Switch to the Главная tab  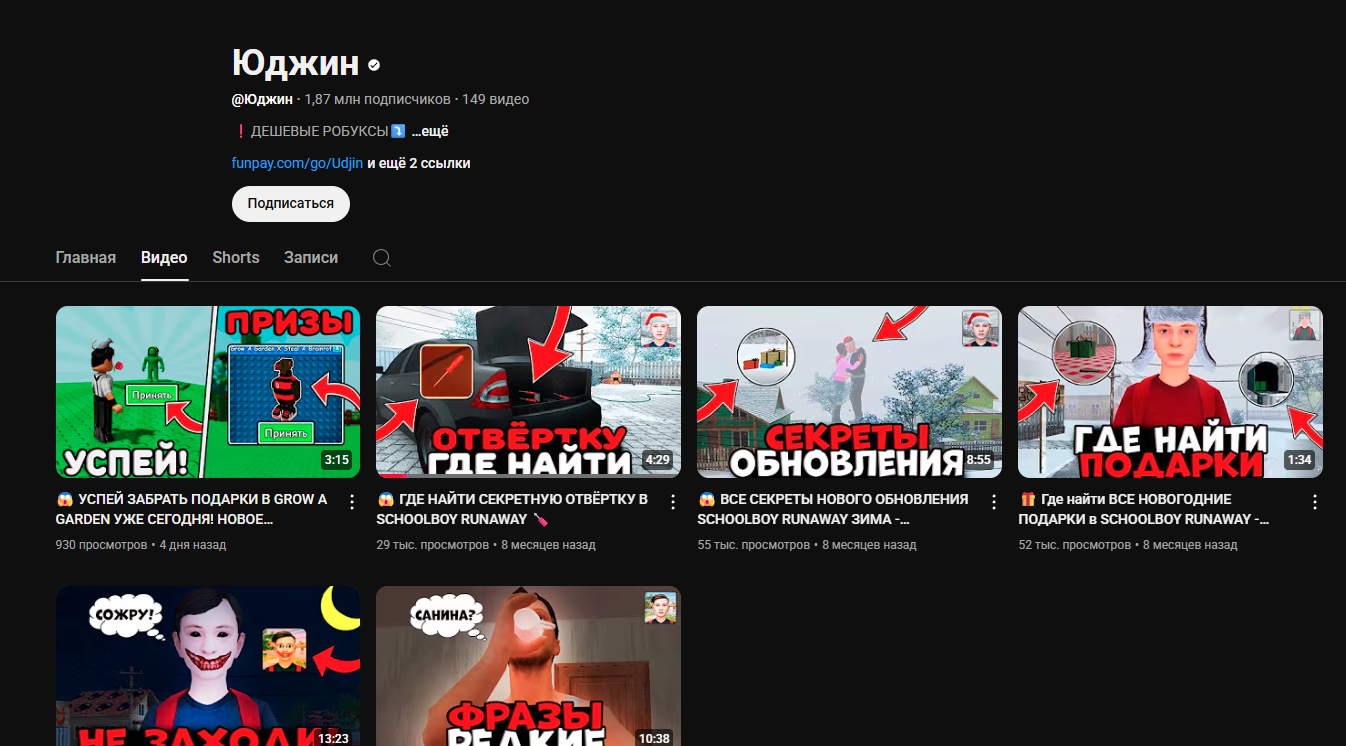(86, 257)
